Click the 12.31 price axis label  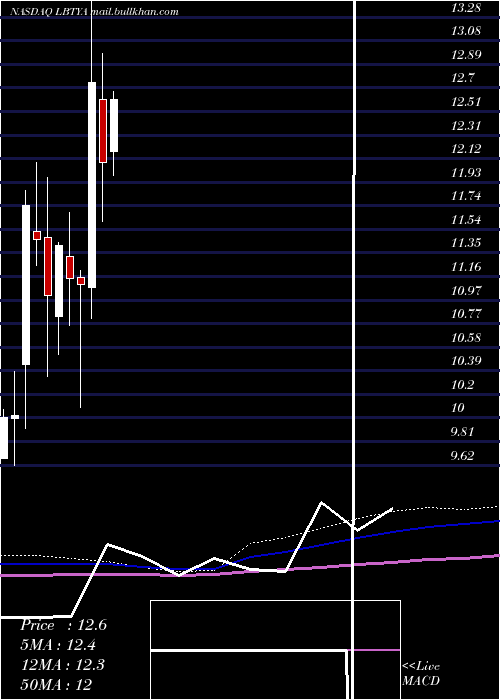466,125
